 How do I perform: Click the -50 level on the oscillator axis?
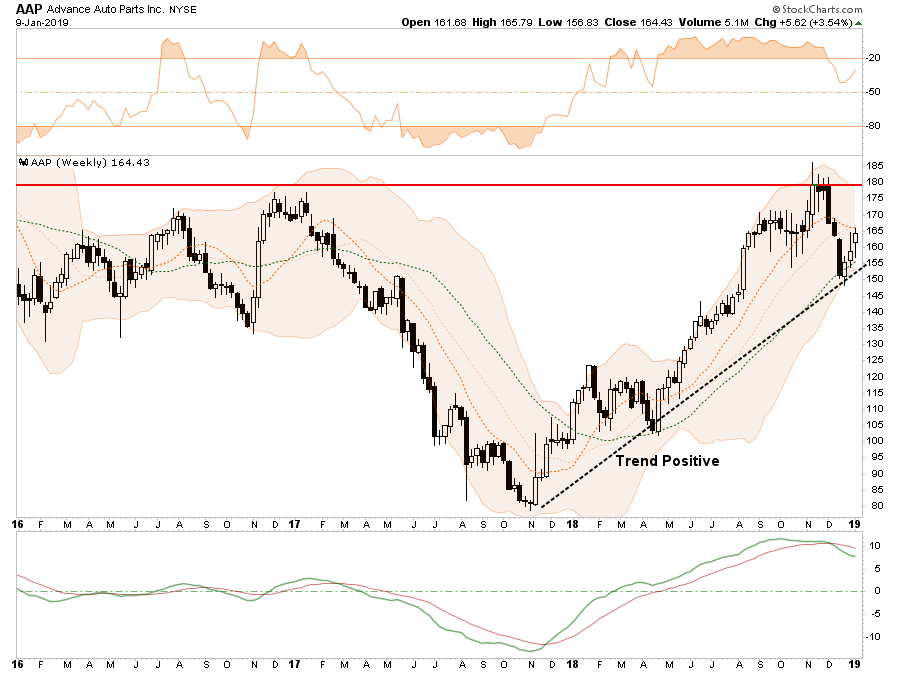(873, 92)
